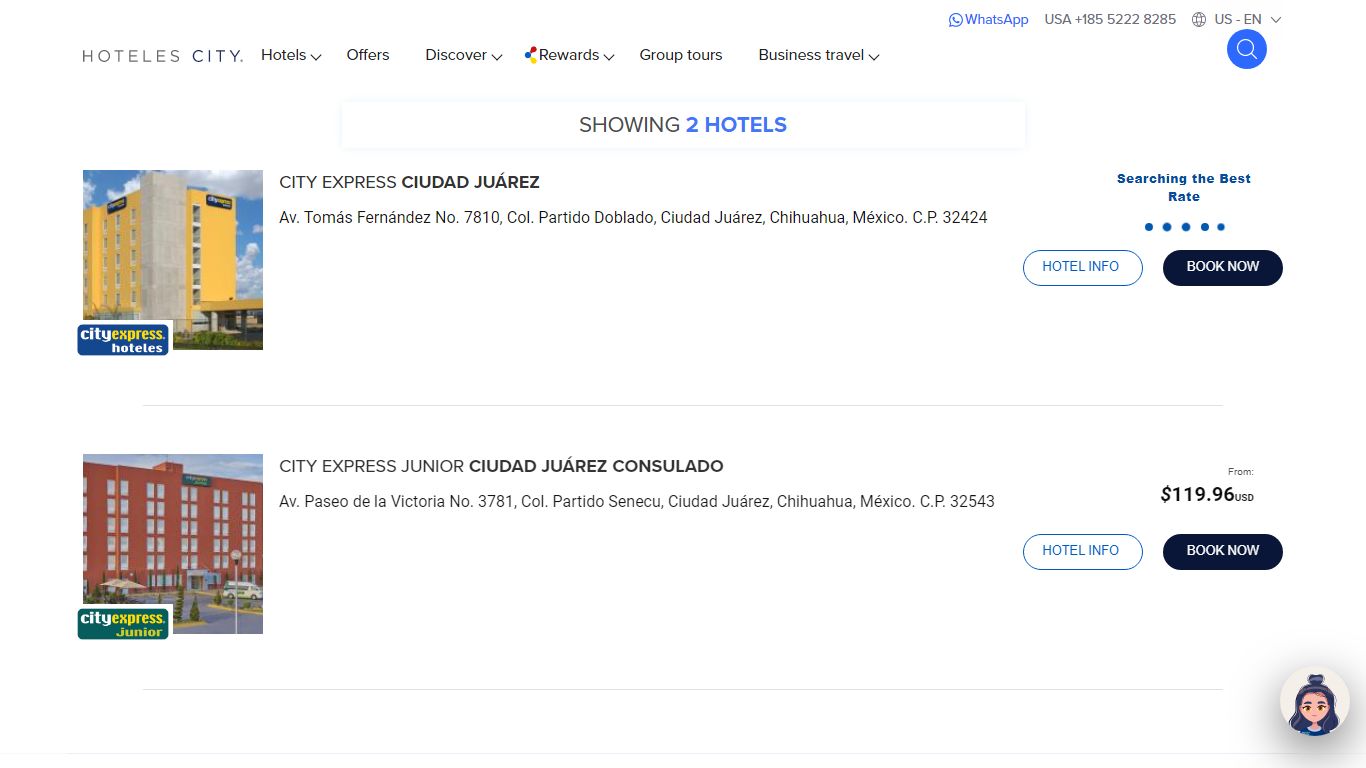Click the Av. Tomás Fernández address text

click(x=633, y=217)
